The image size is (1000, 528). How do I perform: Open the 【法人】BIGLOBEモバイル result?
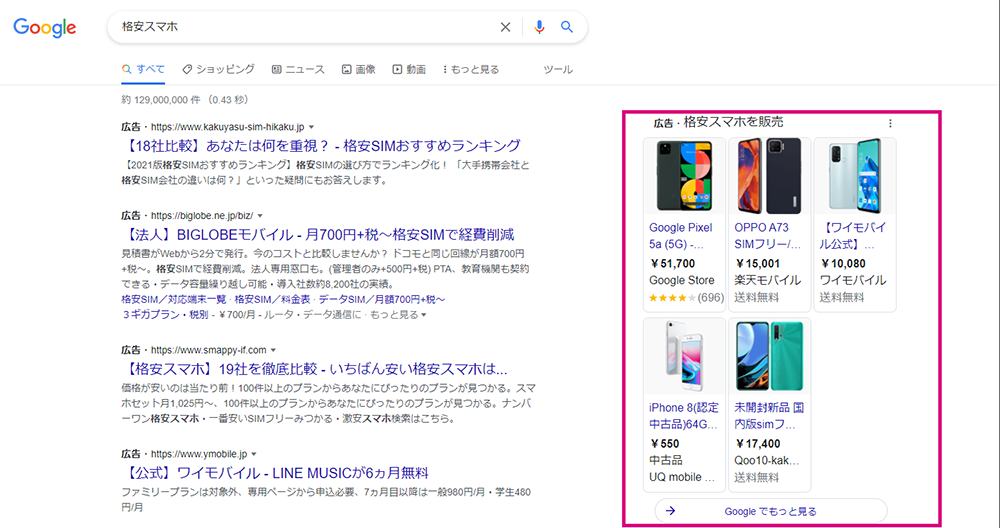tap(318, 234)
